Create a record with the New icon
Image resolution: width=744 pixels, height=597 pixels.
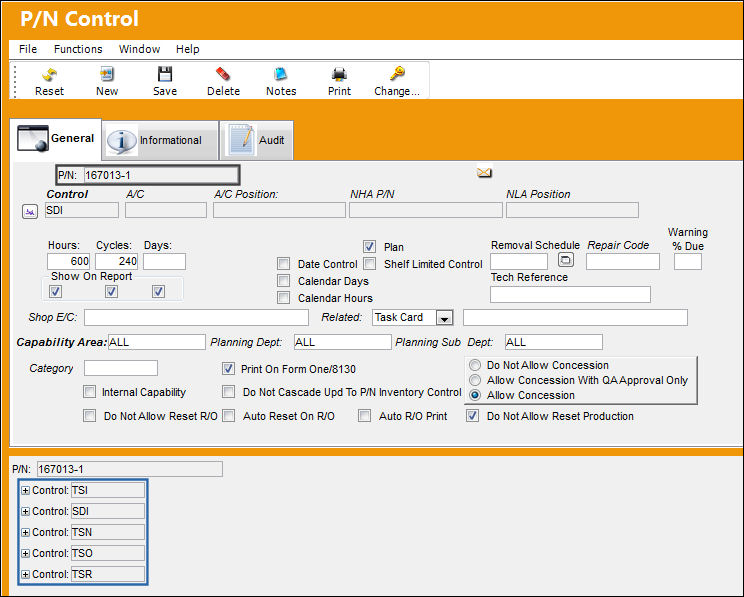pos(107,74)
